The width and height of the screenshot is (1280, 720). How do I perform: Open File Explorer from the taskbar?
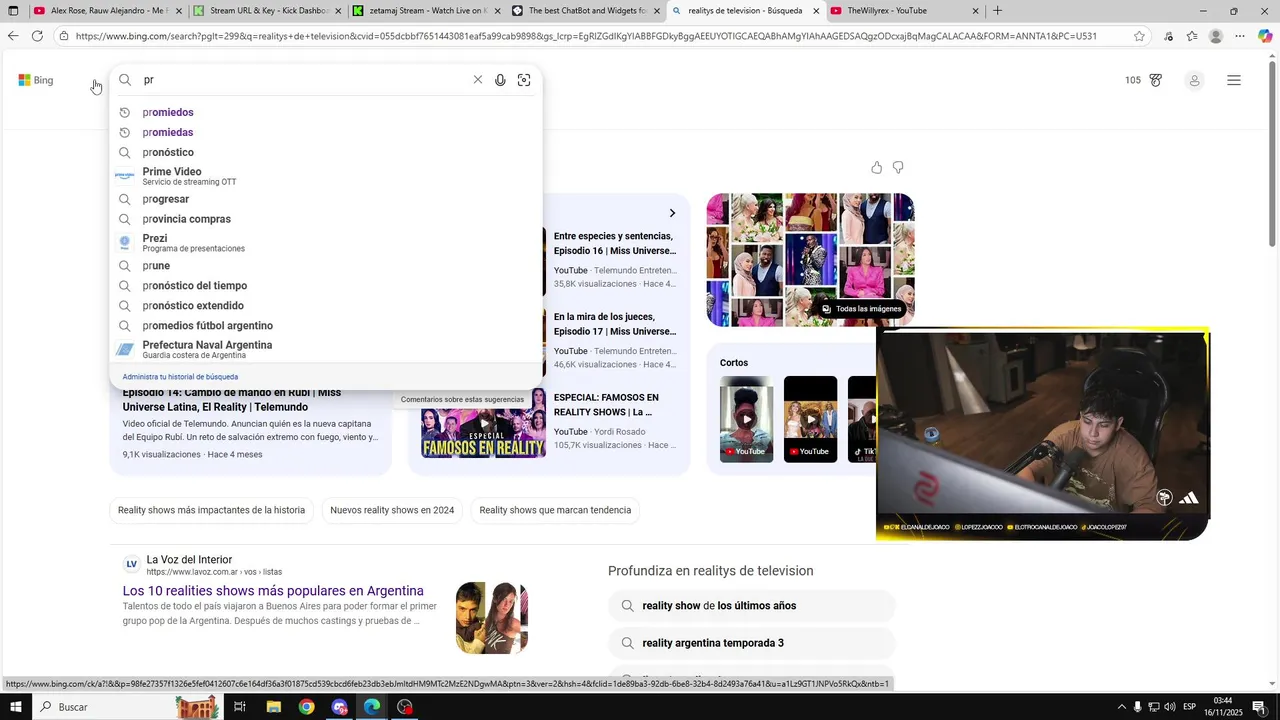273,707
